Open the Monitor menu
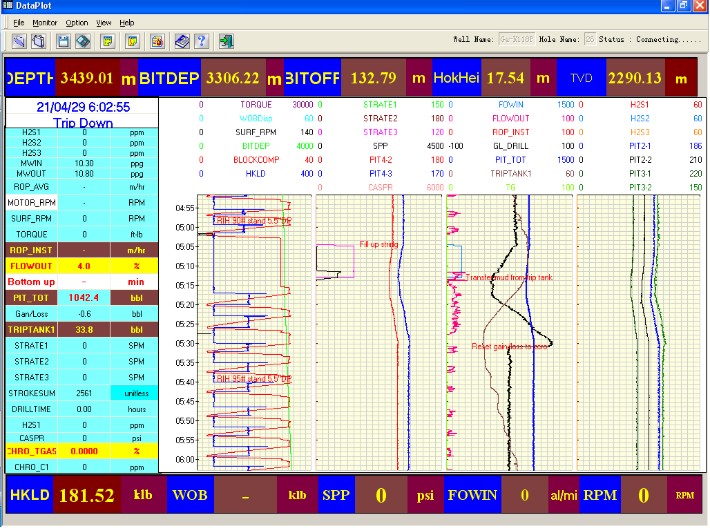The height and width of the screenshot is (530, 710). coord(44,21)
